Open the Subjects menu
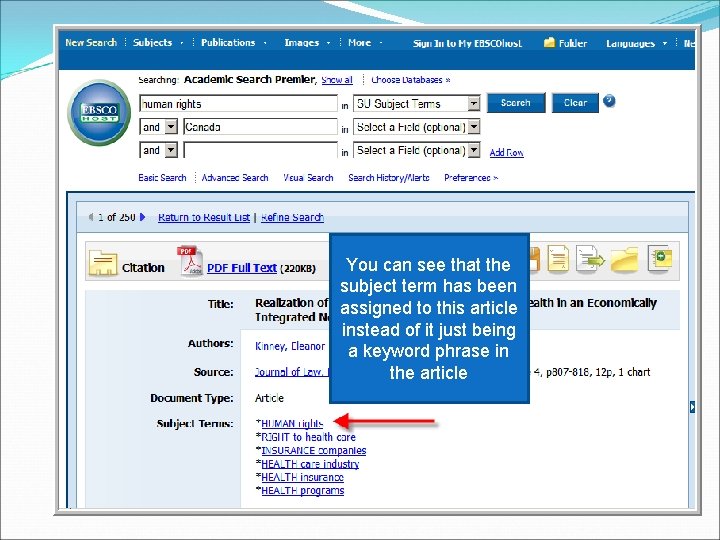This screenshot has height=540, width=720. (x=152, y=43)
